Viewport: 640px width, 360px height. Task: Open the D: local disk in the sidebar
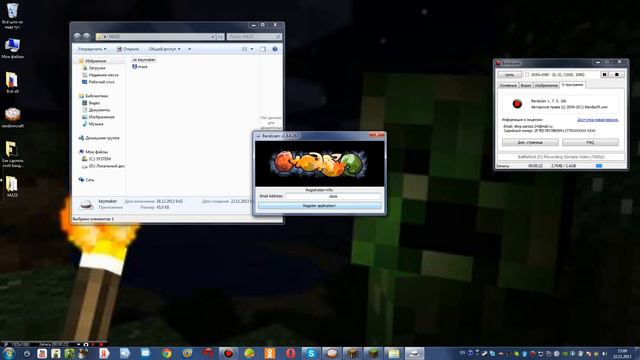[103, 166]
